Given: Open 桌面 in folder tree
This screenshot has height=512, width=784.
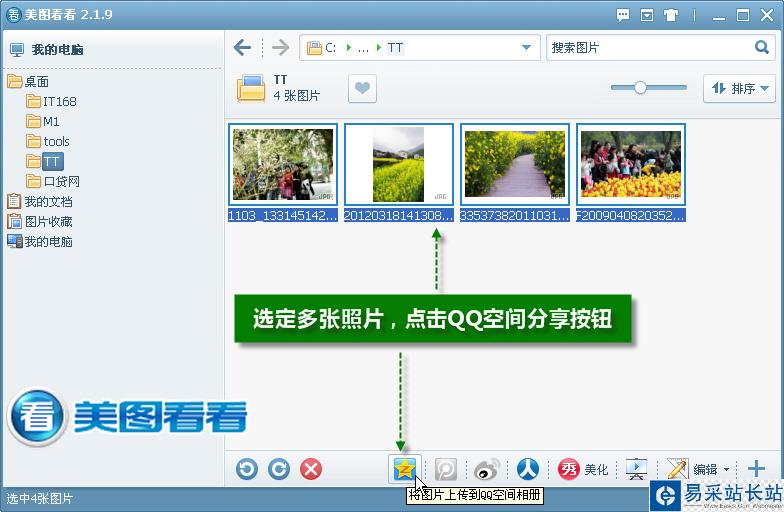Looking at the screenshot, I should click(28, 82).
